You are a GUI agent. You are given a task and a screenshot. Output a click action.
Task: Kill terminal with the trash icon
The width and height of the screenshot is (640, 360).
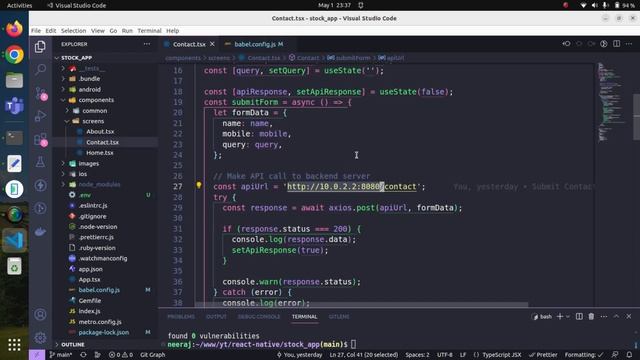[x=591, y=316]
